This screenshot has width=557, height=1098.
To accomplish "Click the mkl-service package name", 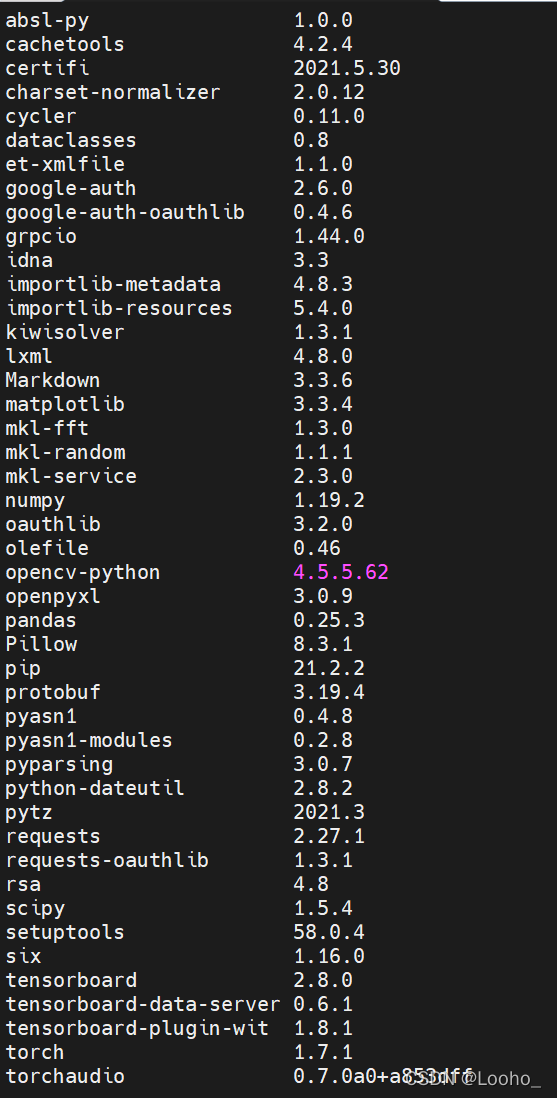I will (x=71, y=476).
